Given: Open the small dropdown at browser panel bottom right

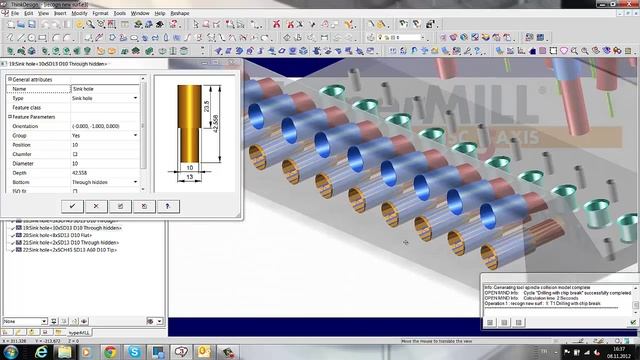Looking at the screenshot, I should pos(160,321).
